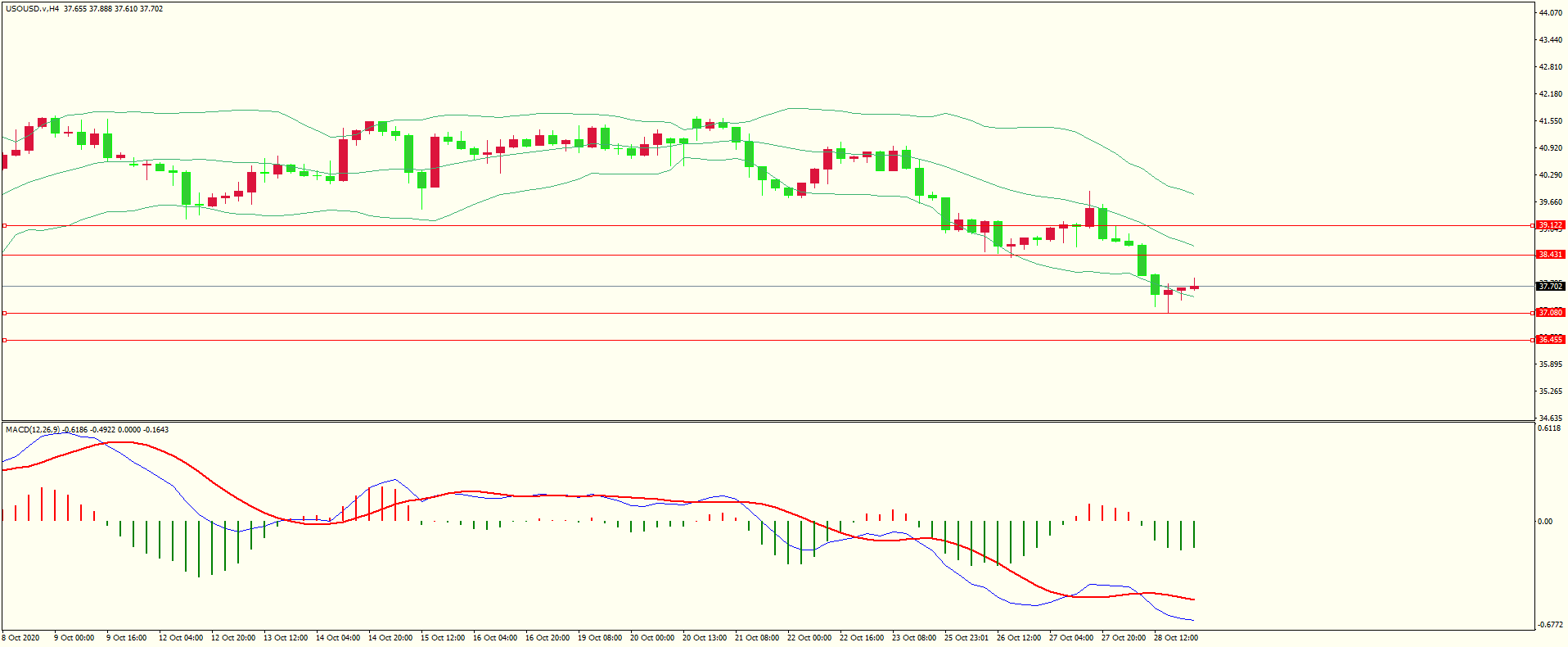The width and height of the screenshot is (1568, 647).
Task: Click the 9 Oct 00:00 time label
Action: coord(74,638)
